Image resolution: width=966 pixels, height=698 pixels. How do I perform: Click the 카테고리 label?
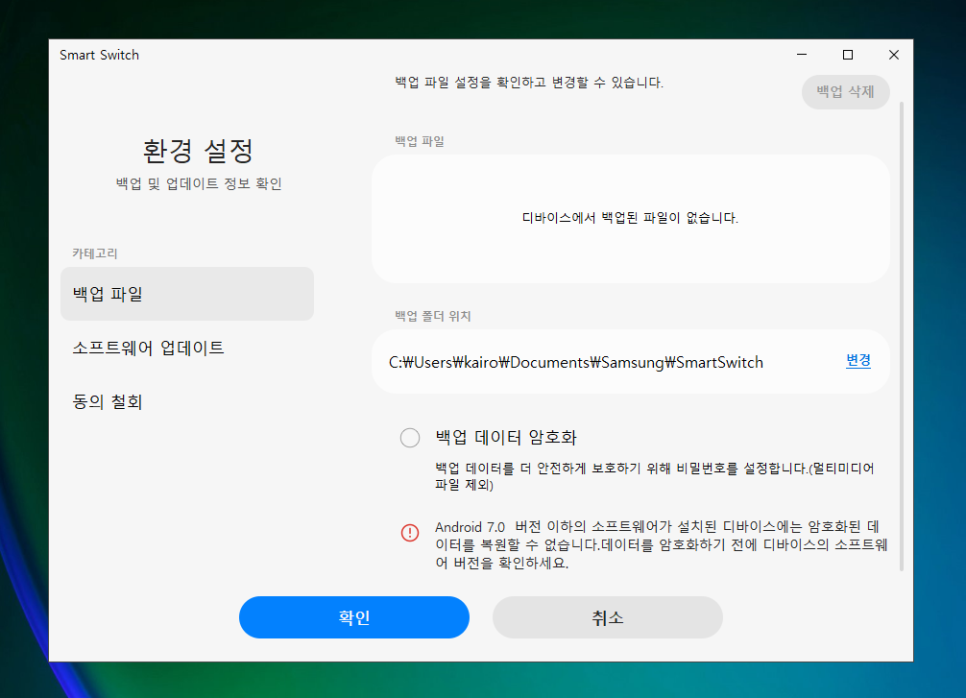pyautogui.click(x=95, y=253)
